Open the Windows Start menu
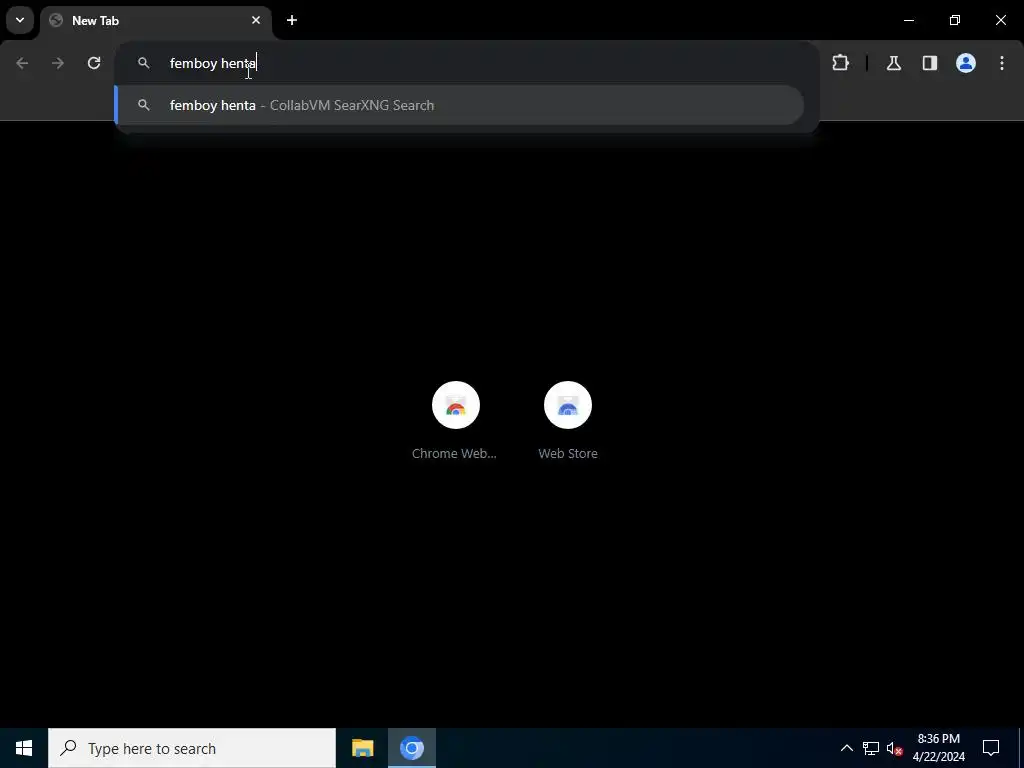The width and height of the screenshot is (1024, 768). tap(24, 748)
